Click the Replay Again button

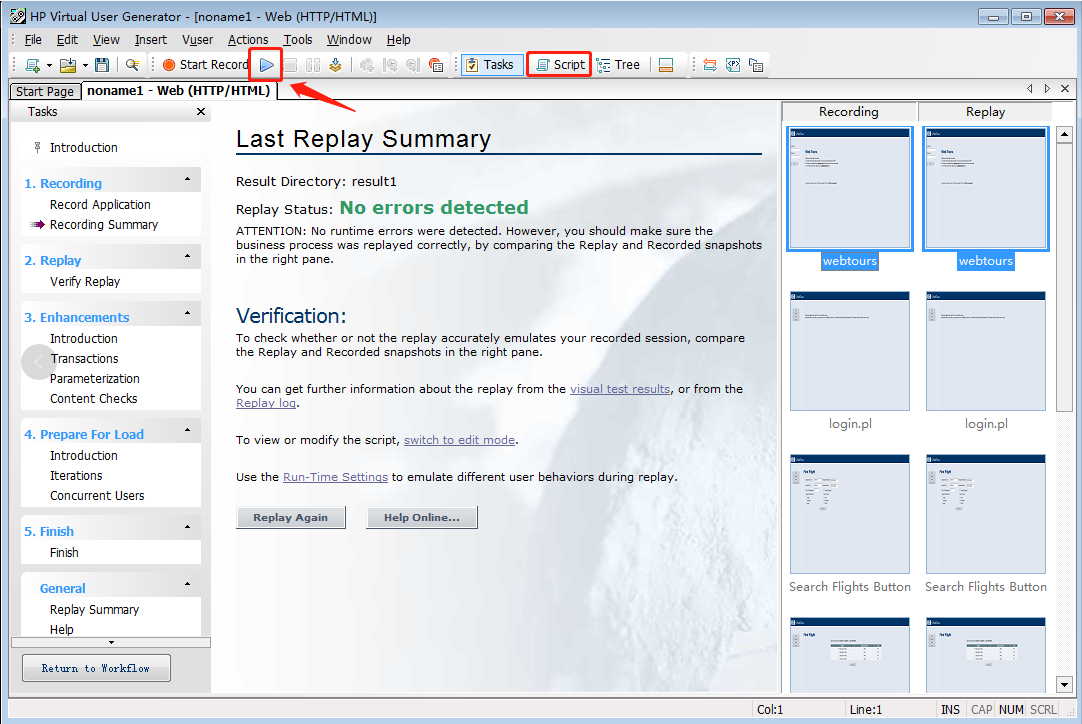(x=291, y=518)
